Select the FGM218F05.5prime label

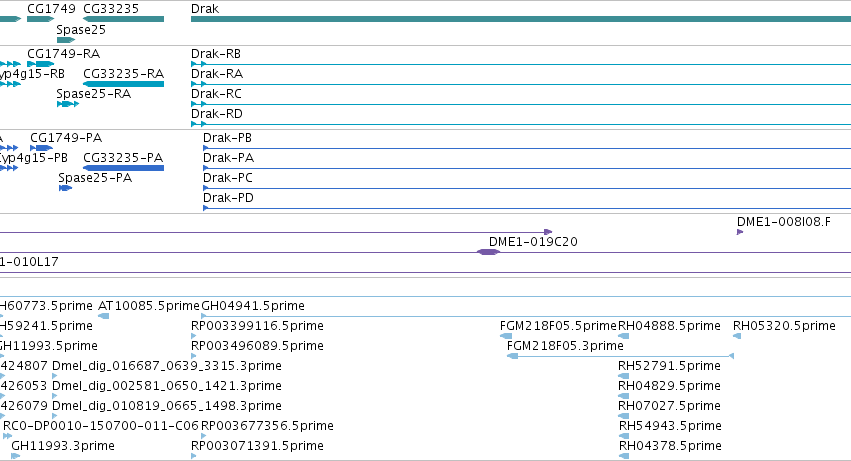558,326
